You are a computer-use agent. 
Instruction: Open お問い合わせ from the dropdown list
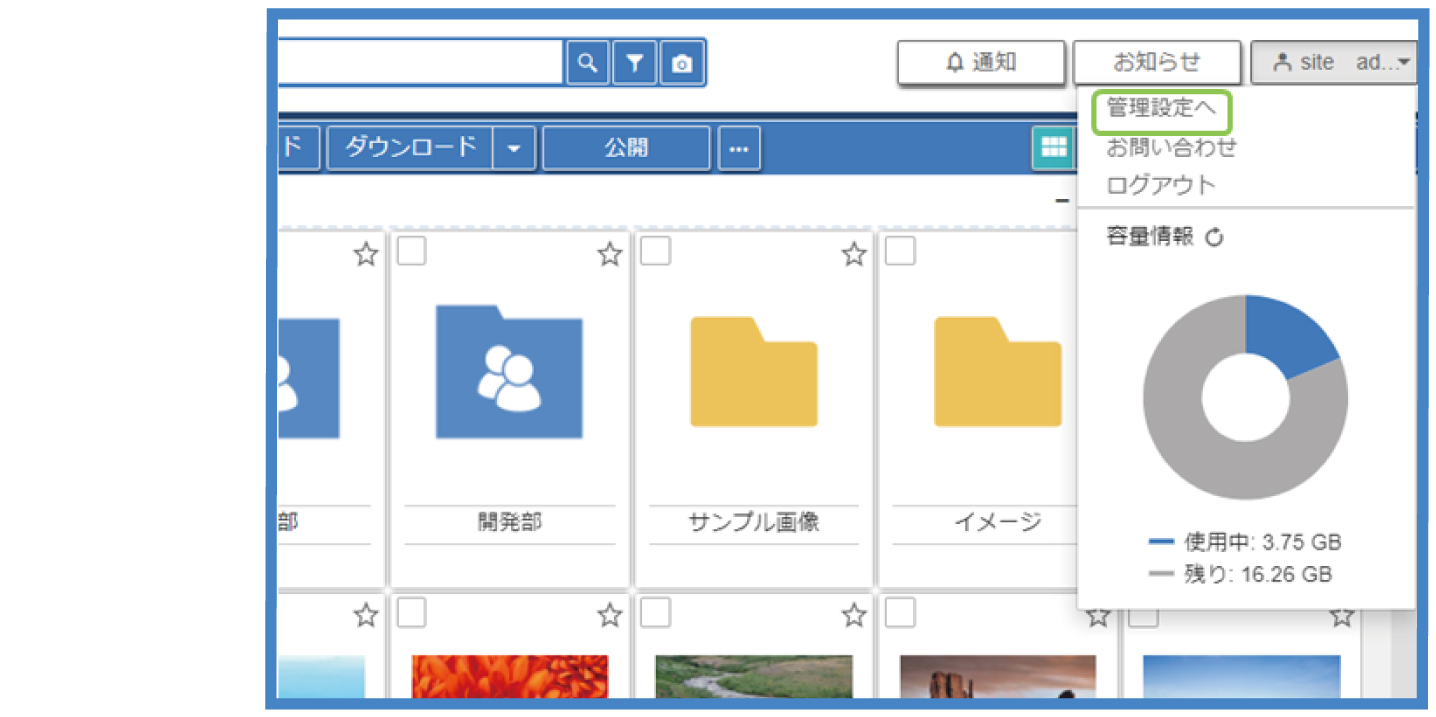pos(1170,147)
